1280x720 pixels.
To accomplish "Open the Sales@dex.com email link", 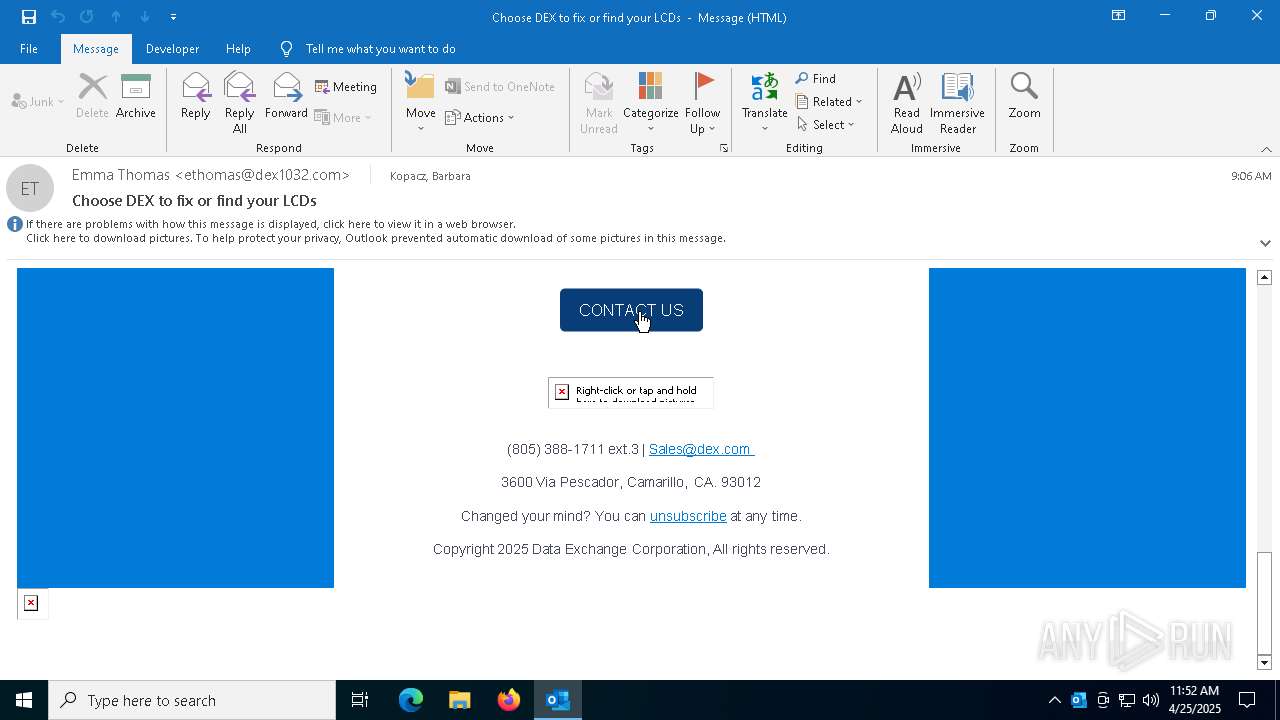I will (x=701, y=449).
